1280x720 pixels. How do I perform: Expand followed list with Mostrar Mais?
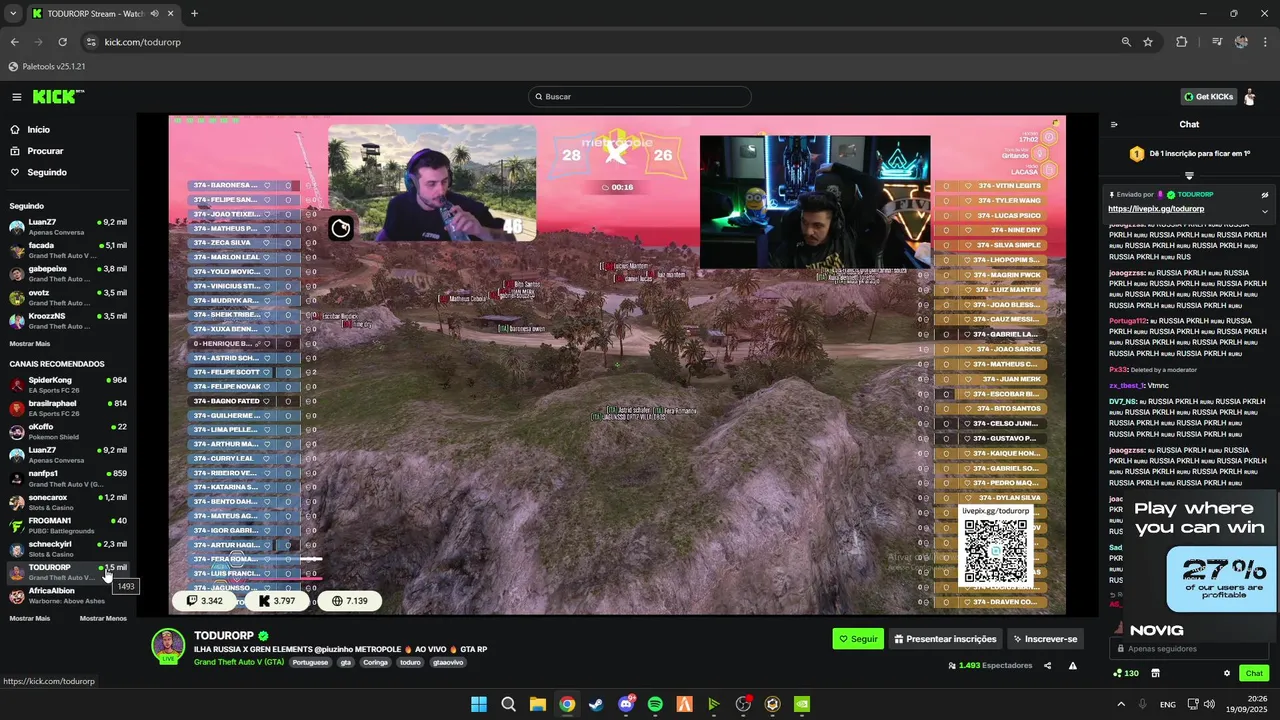(x=30, y=343)
